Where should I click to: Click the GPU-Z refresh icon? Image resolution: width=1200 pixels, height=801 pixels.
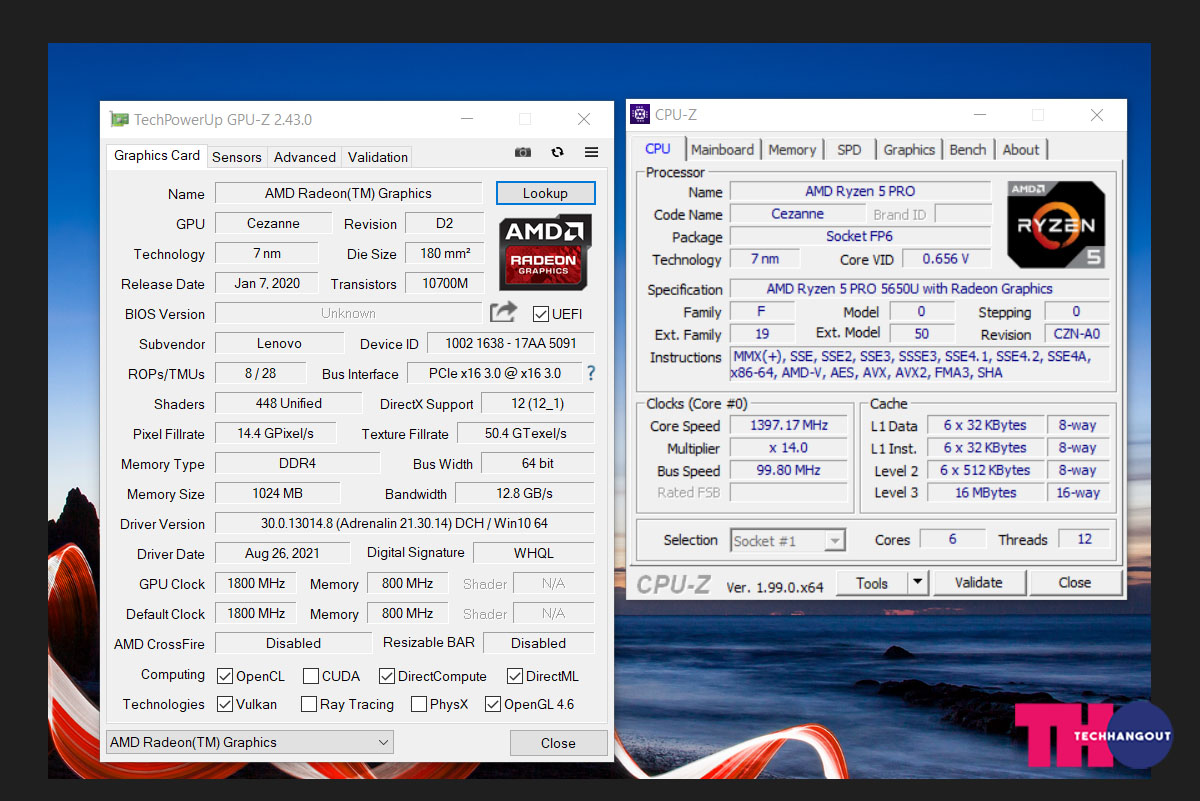pos(557,153)
